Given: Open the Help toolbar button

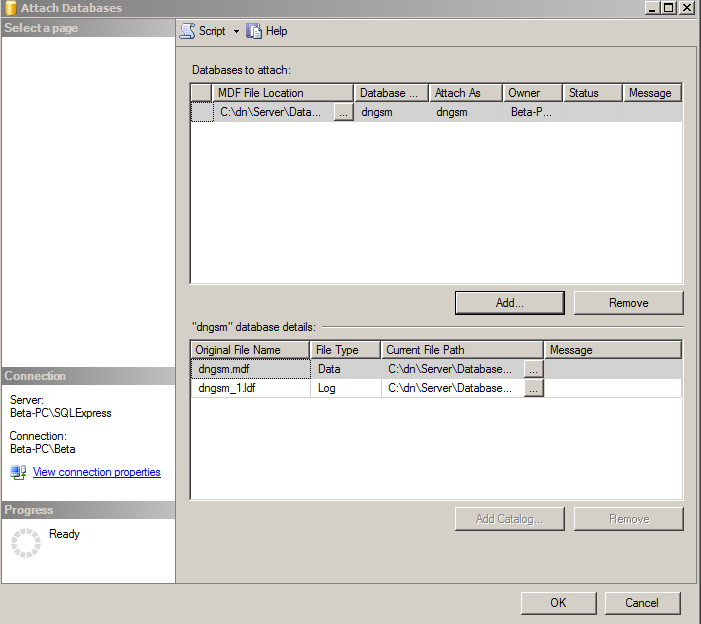Looking at the screenshot, I should [266, 31].
